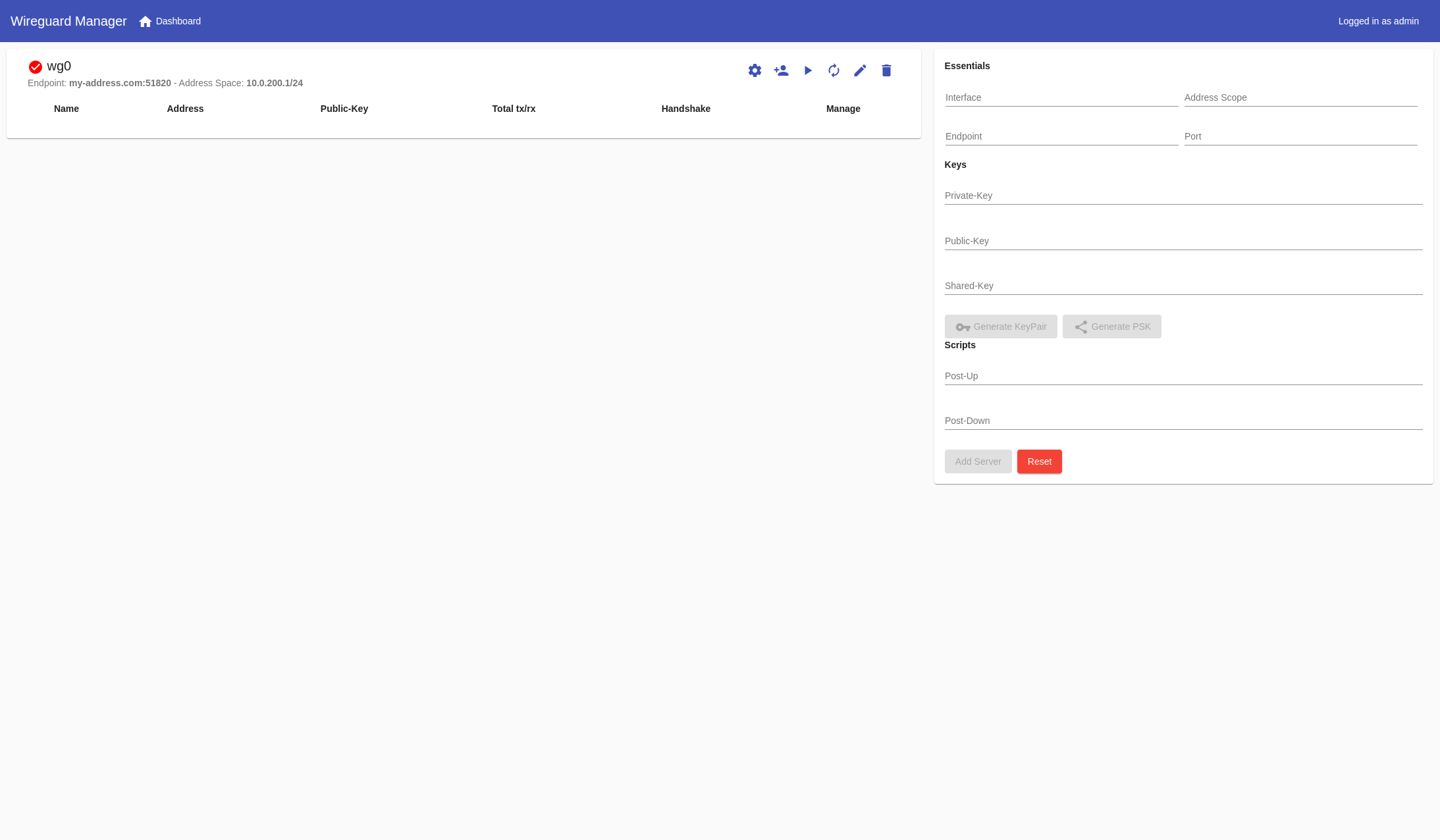
Task: Open wg0 server settings gear icon
Action: coord(755,70)
